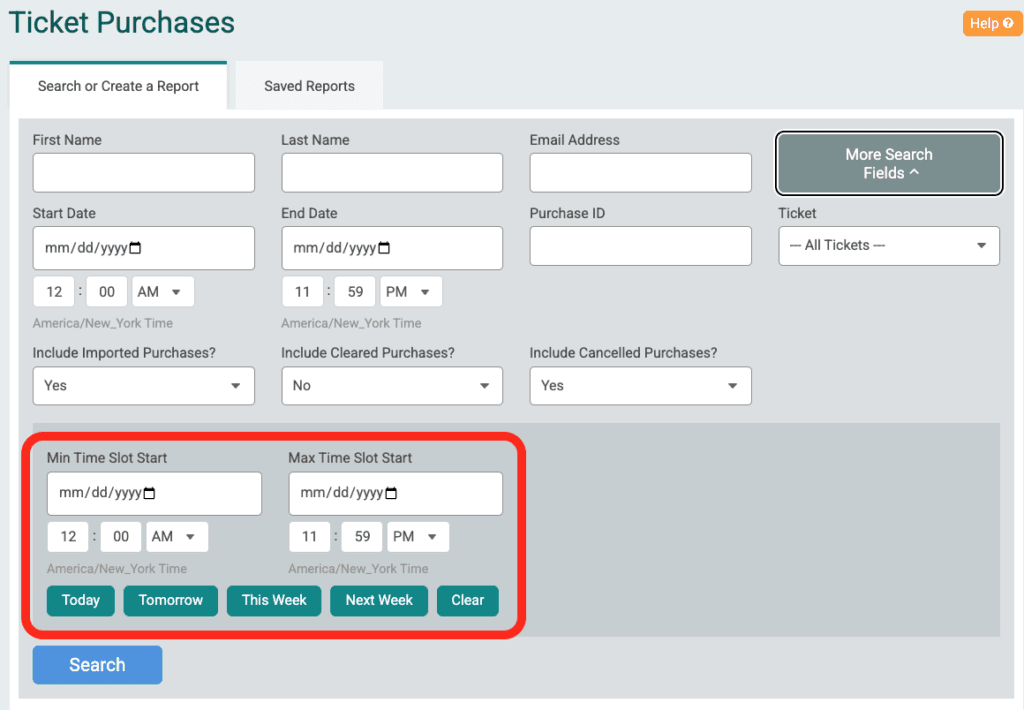This screenshot has width=1024, height=710.
Task: Open Include Imported Purchases dropdown
Action: click(143, 386)
